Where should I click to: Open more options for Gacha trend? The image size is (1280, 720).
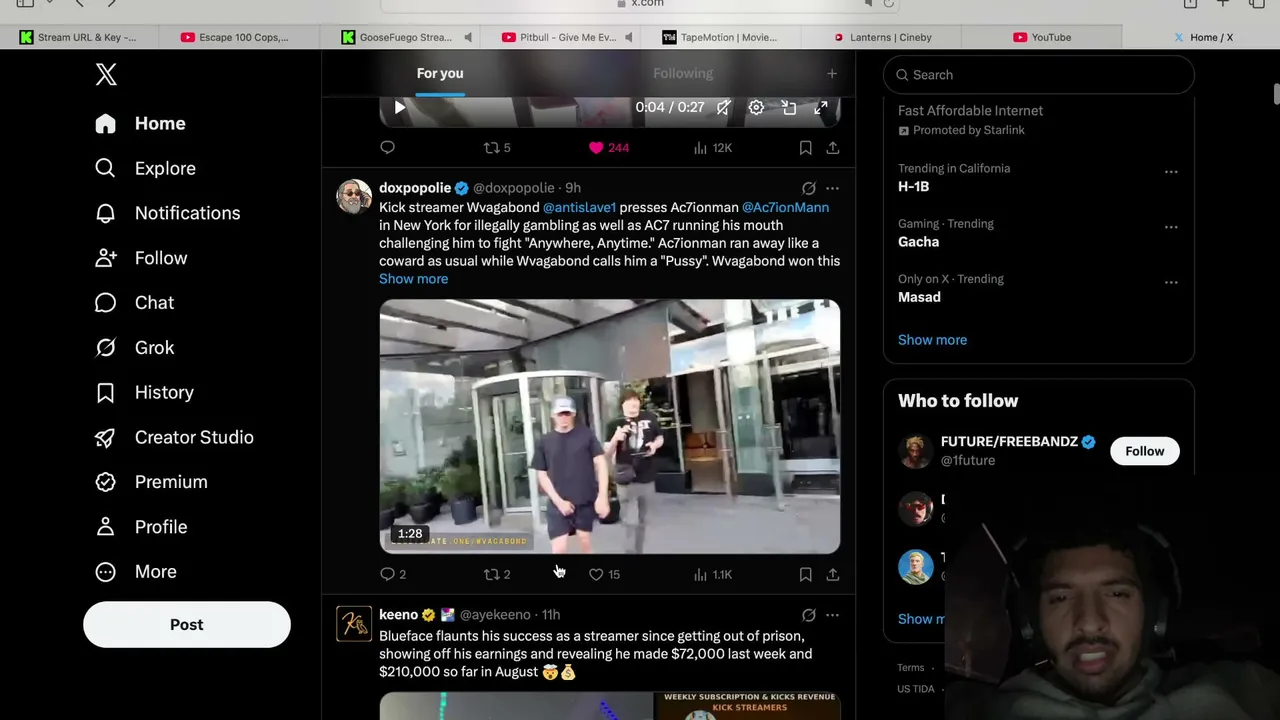pyautogui.click(x=1171, y=227)
